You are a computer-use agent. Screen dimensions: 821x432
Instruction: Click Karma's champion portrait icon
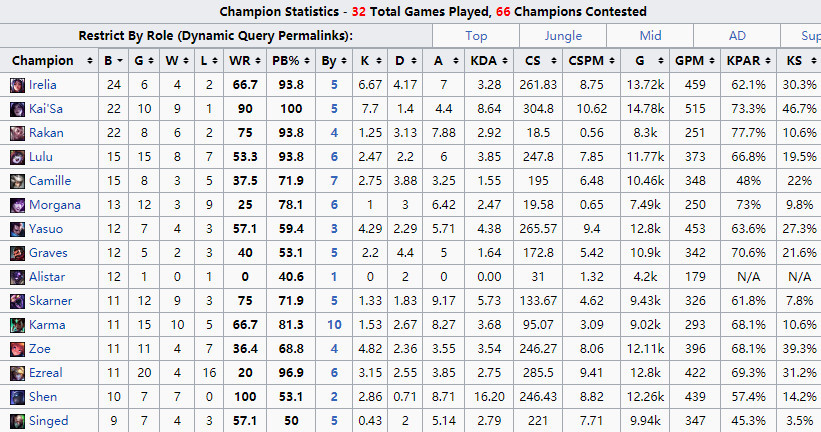pos(18,325)
